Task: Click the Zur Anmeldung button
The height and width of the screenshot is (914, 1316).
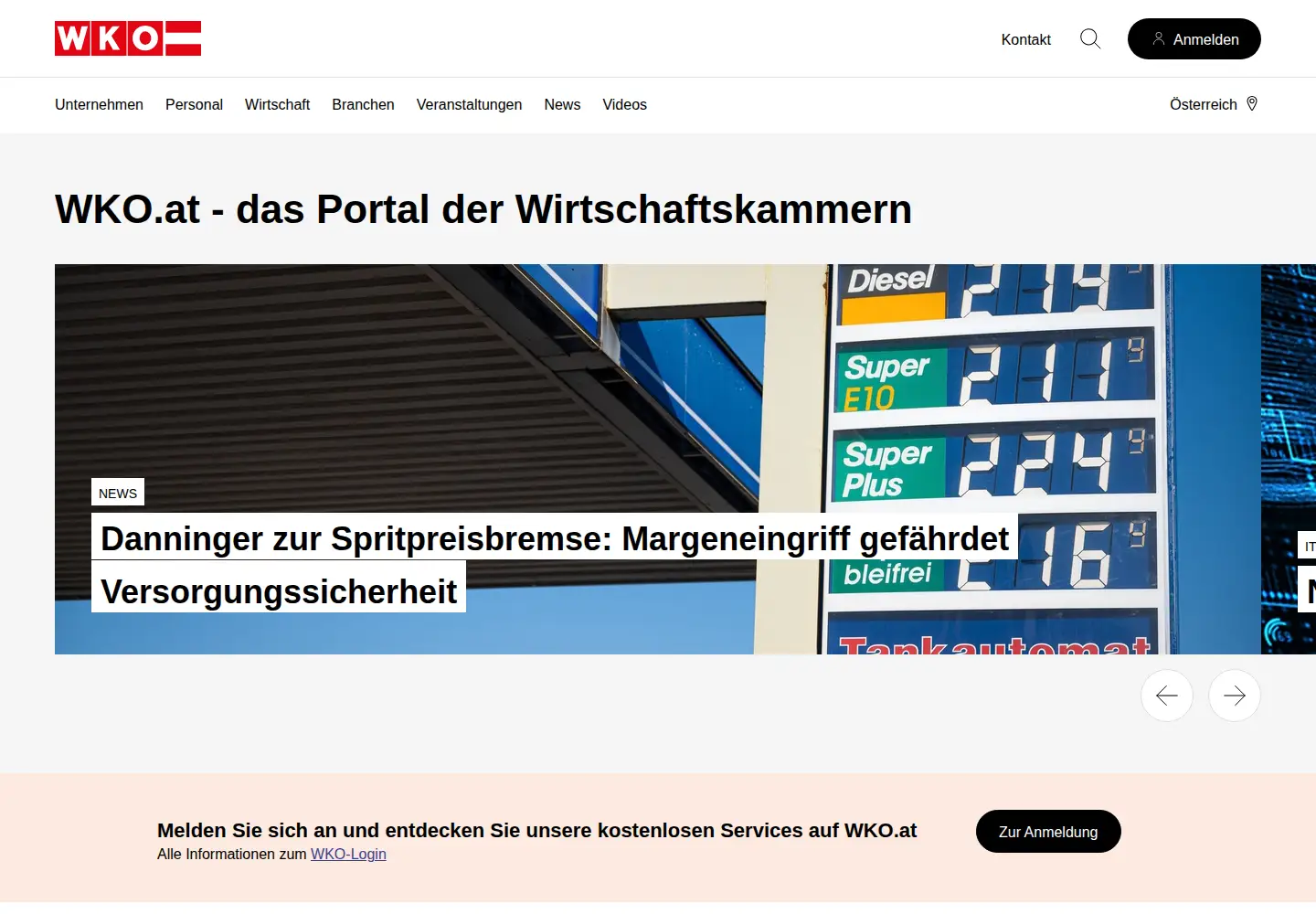Action: [1048, 832]
